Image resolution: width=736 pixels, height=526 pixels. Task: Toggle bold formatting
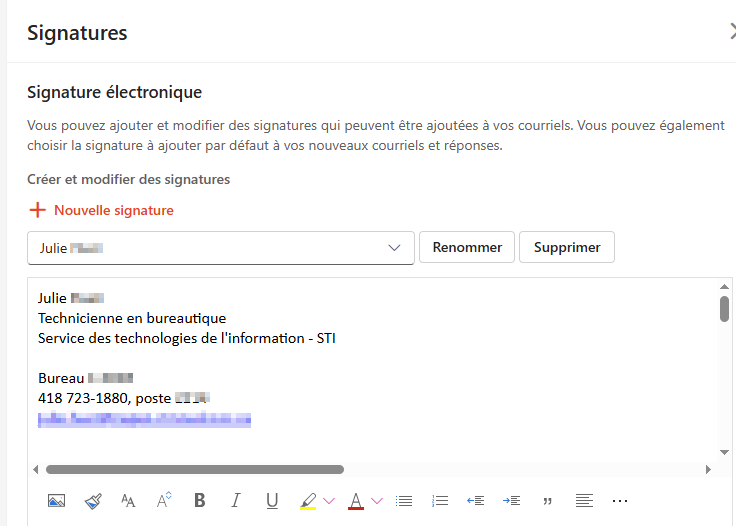coord(199,500)
